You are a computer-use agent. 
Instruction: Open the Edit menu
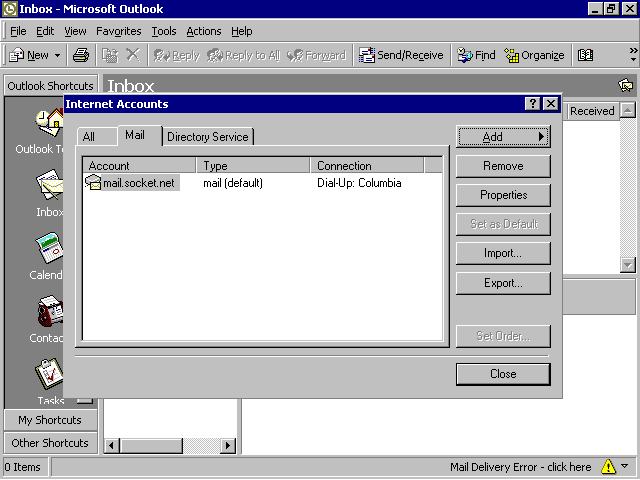point(45,31)
